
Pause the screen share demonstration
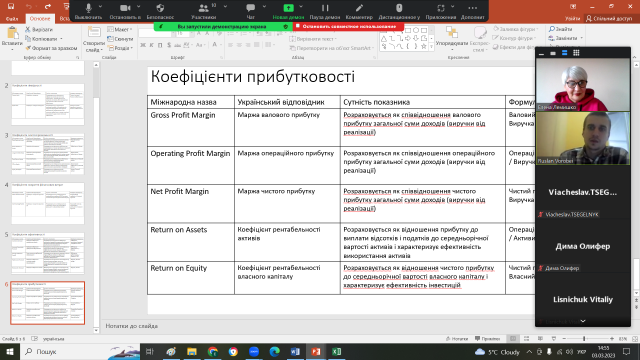click(x=325, y=11)
